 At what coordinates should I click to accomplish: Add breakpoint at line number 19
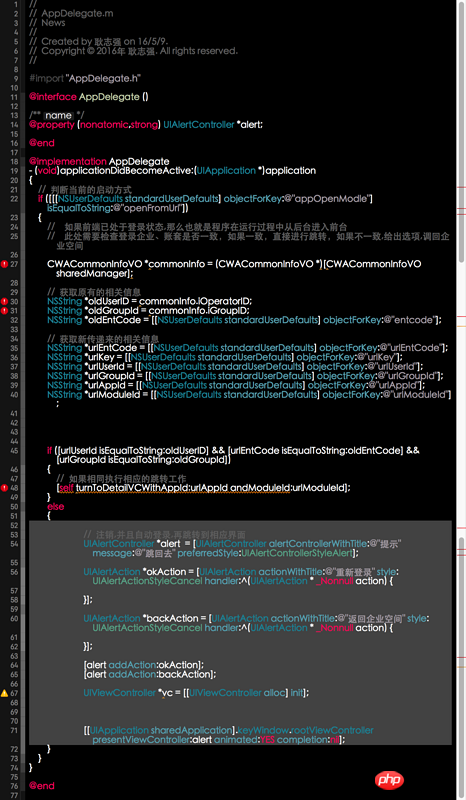[14, 171]
